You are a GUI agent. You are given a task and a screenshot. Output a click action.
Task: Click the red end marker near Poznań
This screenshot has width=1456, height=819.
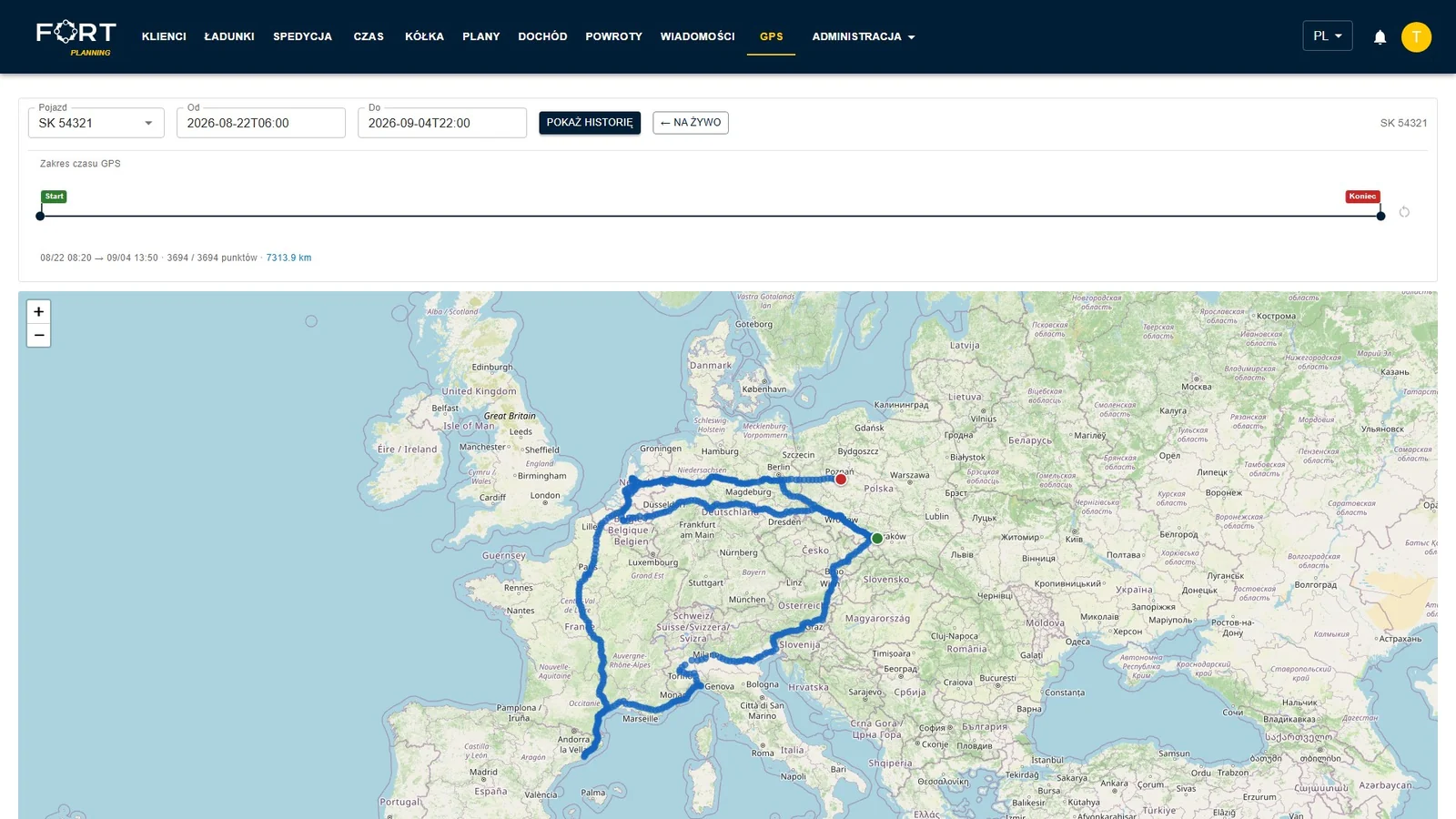841,479
